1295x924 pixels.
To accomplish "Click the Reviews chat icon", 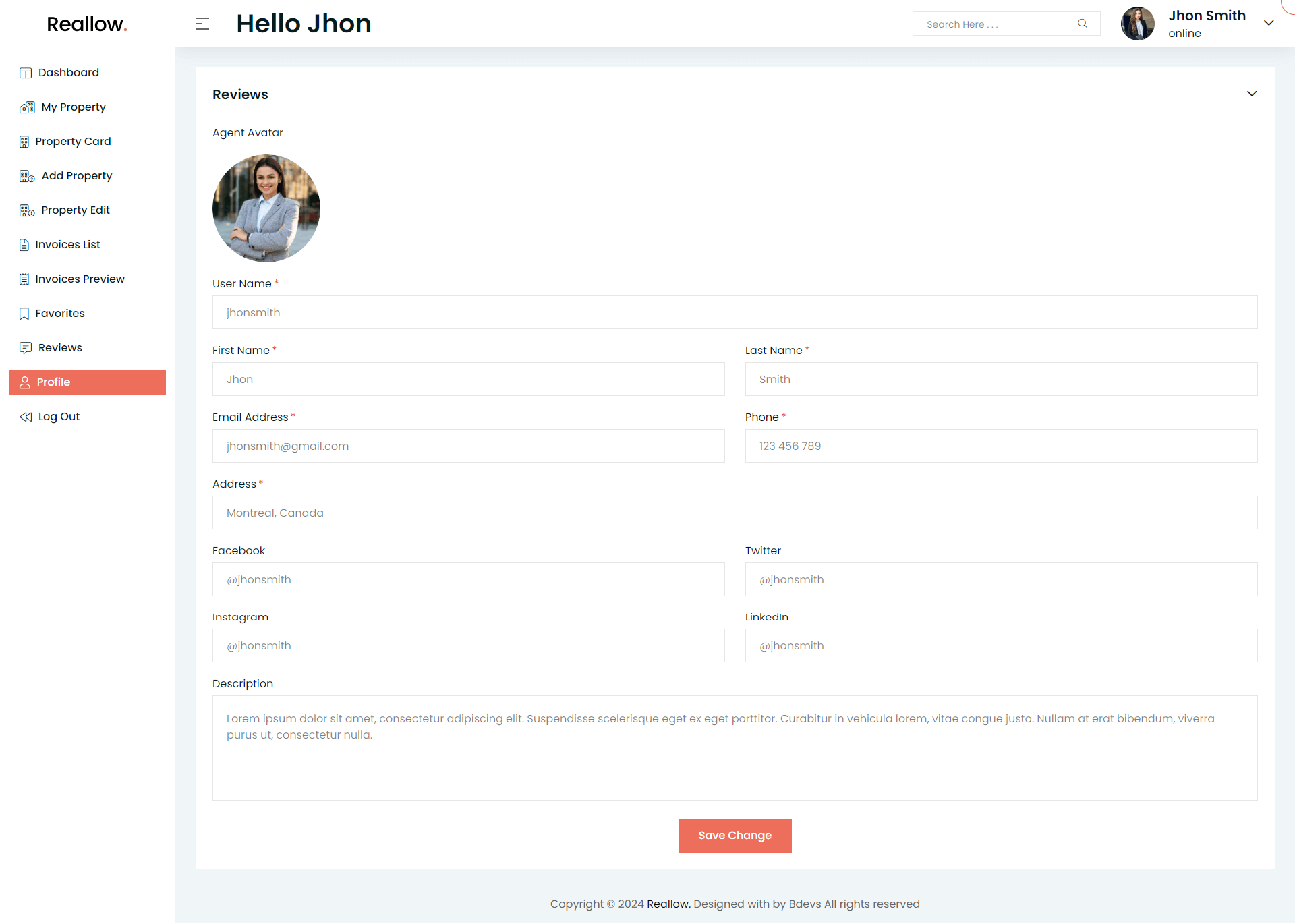I will [x=26, y=348].
